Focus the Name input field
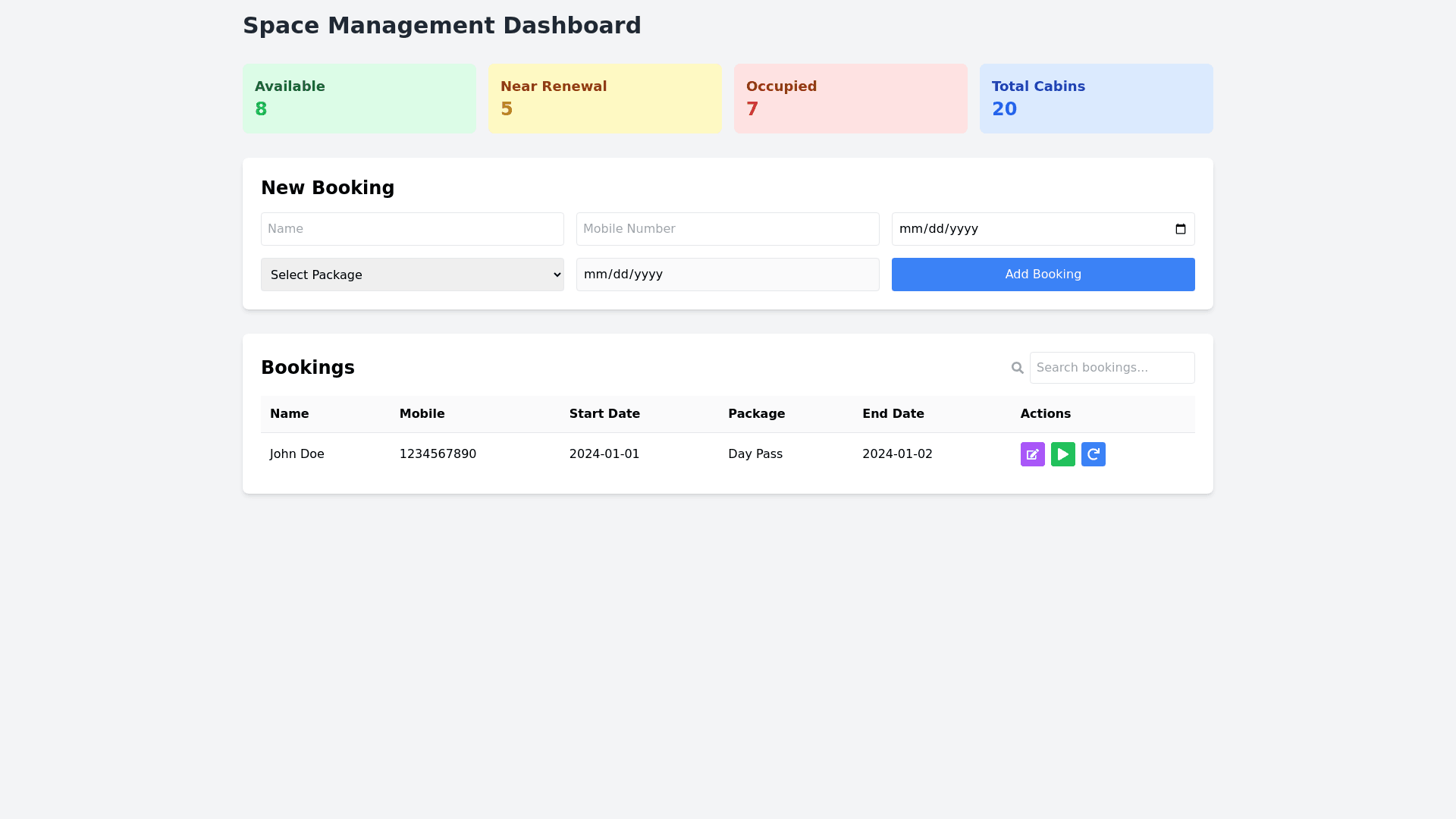Screen dimensions: 1456x819 coord(412,229)
